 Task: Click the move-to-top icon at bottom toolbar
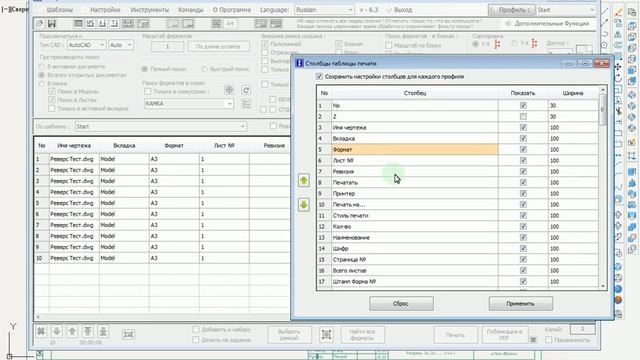[88, 331]
